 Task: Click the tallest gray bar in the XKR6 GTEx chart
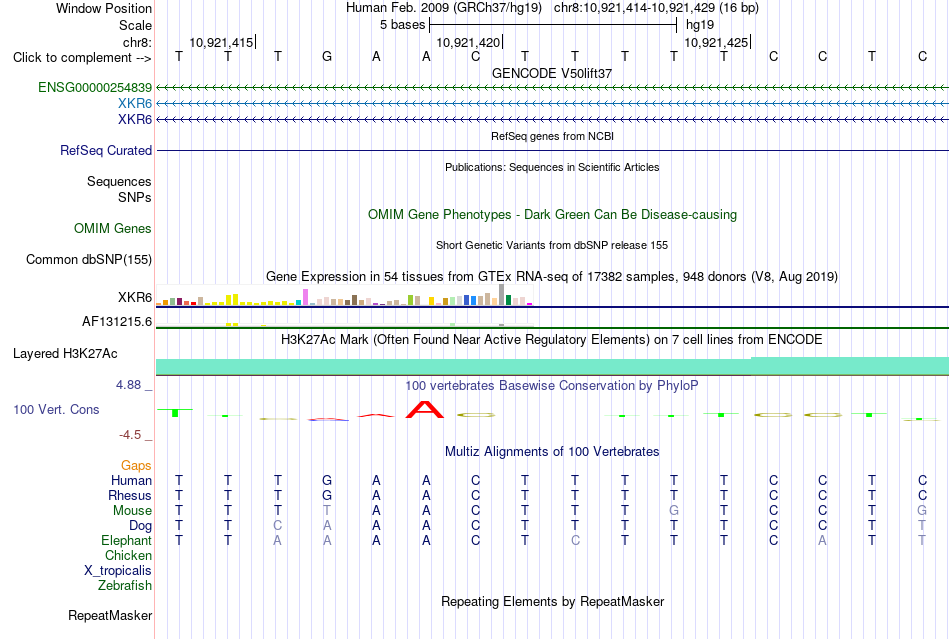click(x=502, y=294)
